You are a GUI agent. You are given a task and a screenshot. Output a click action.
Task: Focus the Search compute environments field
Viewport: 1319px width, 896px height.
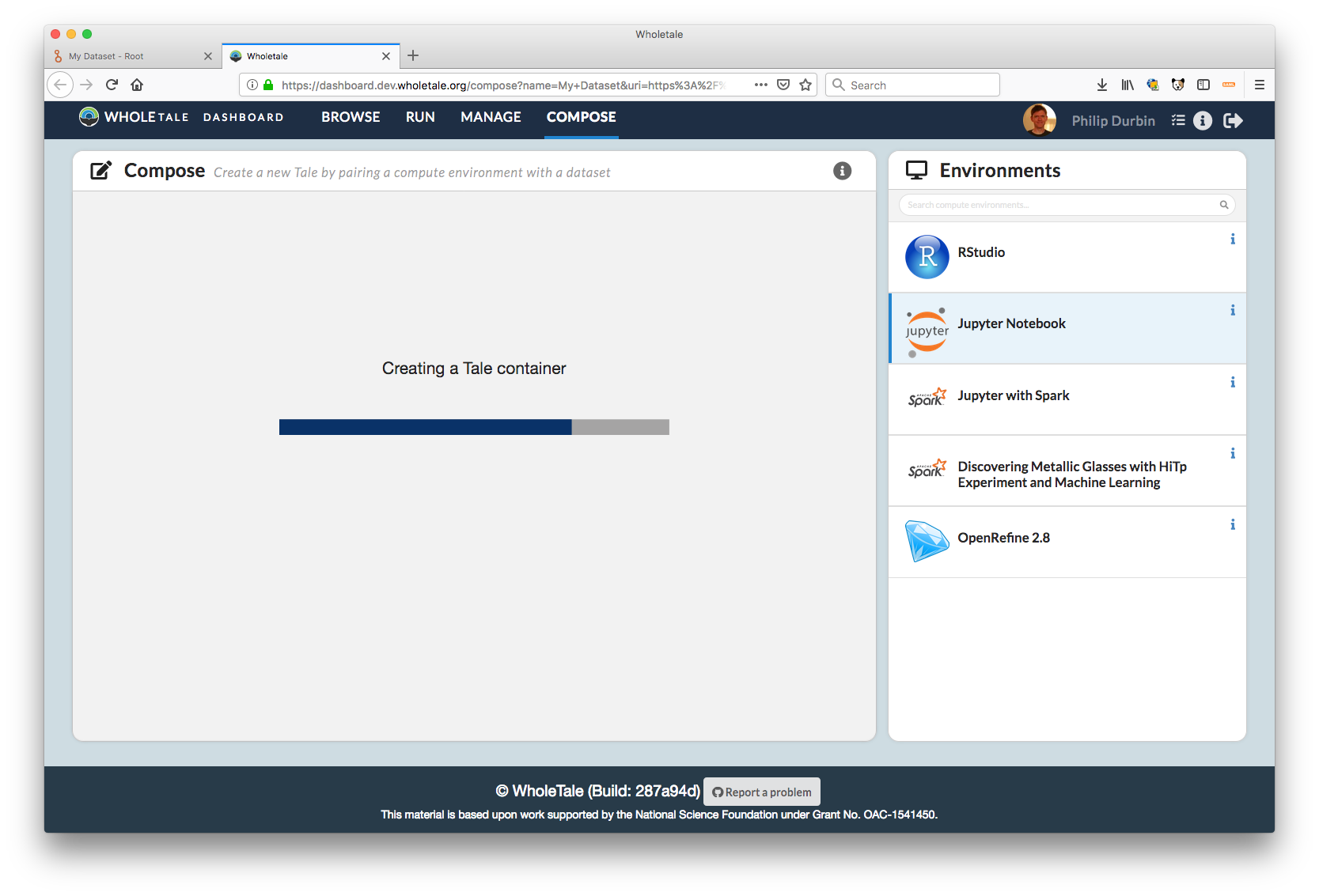(1067, 205)
